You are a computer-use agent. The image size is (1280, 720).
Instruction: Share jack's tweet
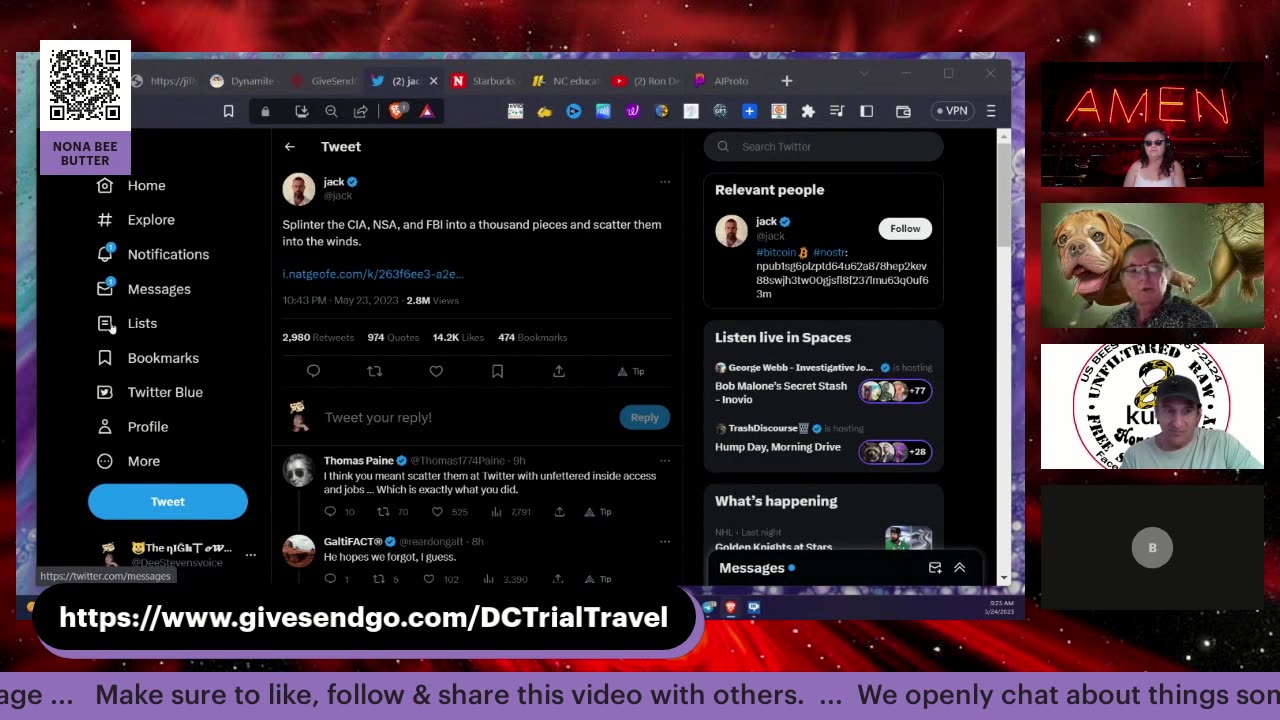click(559, 371)
